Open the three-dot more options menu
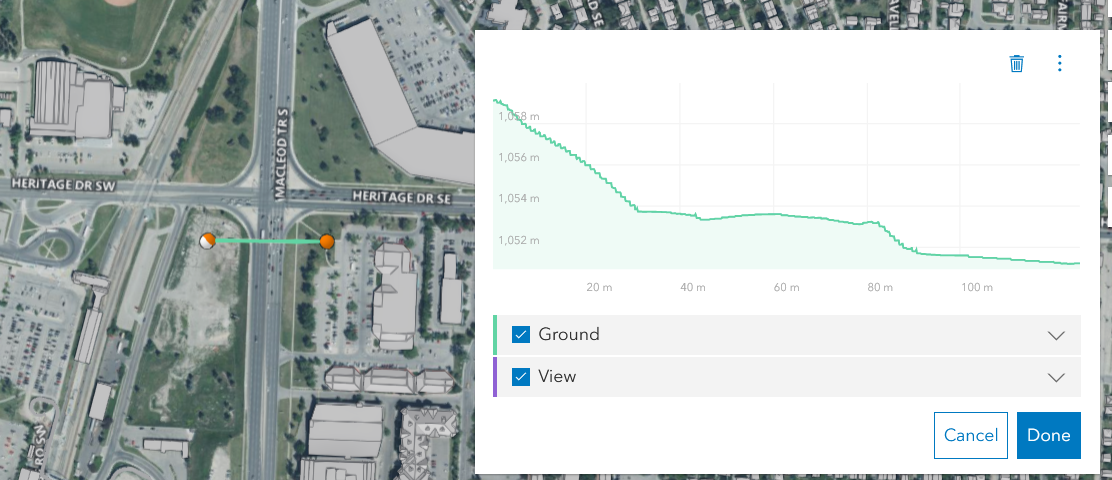Image resolution: width=1112 pixels, height=480 pixels. point(1060,64)
